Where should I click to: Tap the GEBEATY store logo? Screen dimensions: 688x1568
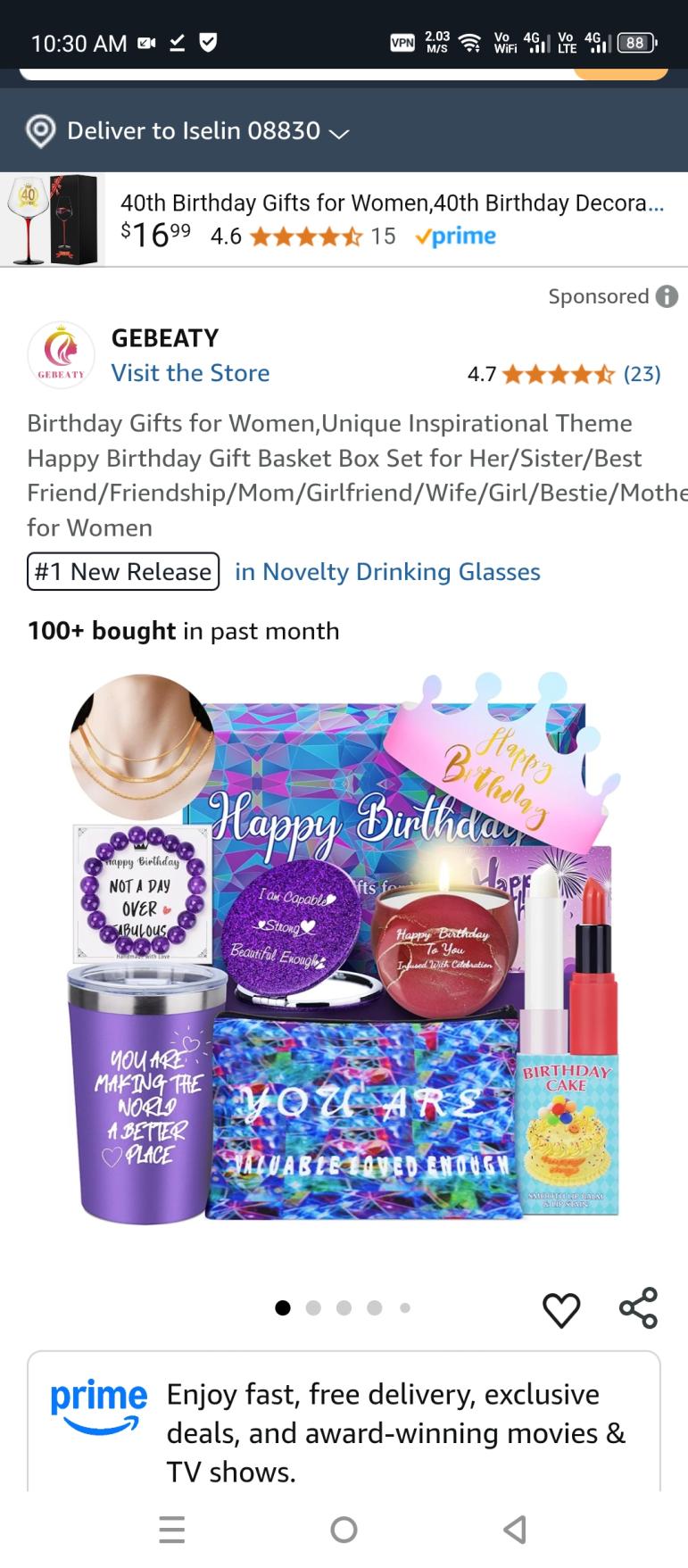click(61, 354)
